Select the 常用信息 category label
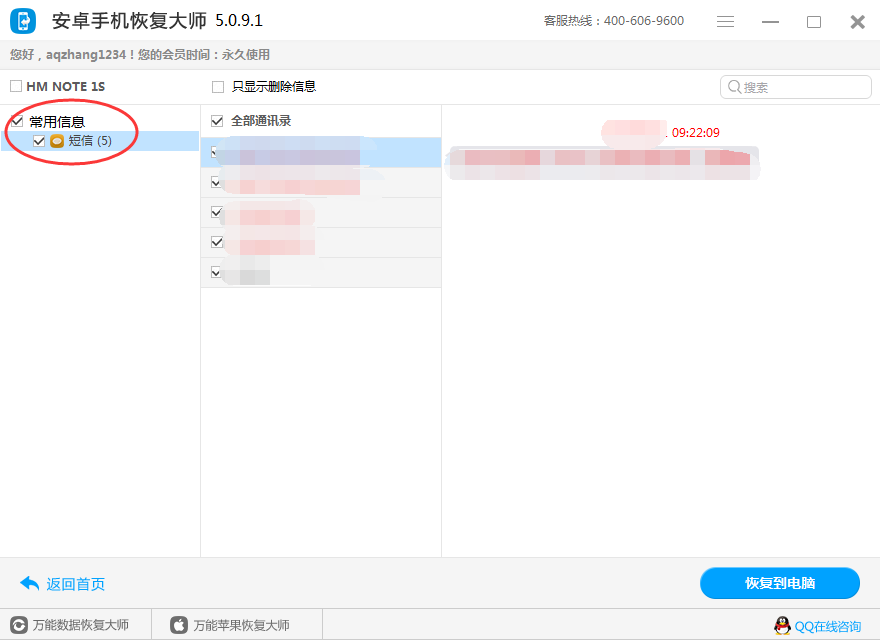 tap(57, 121)
